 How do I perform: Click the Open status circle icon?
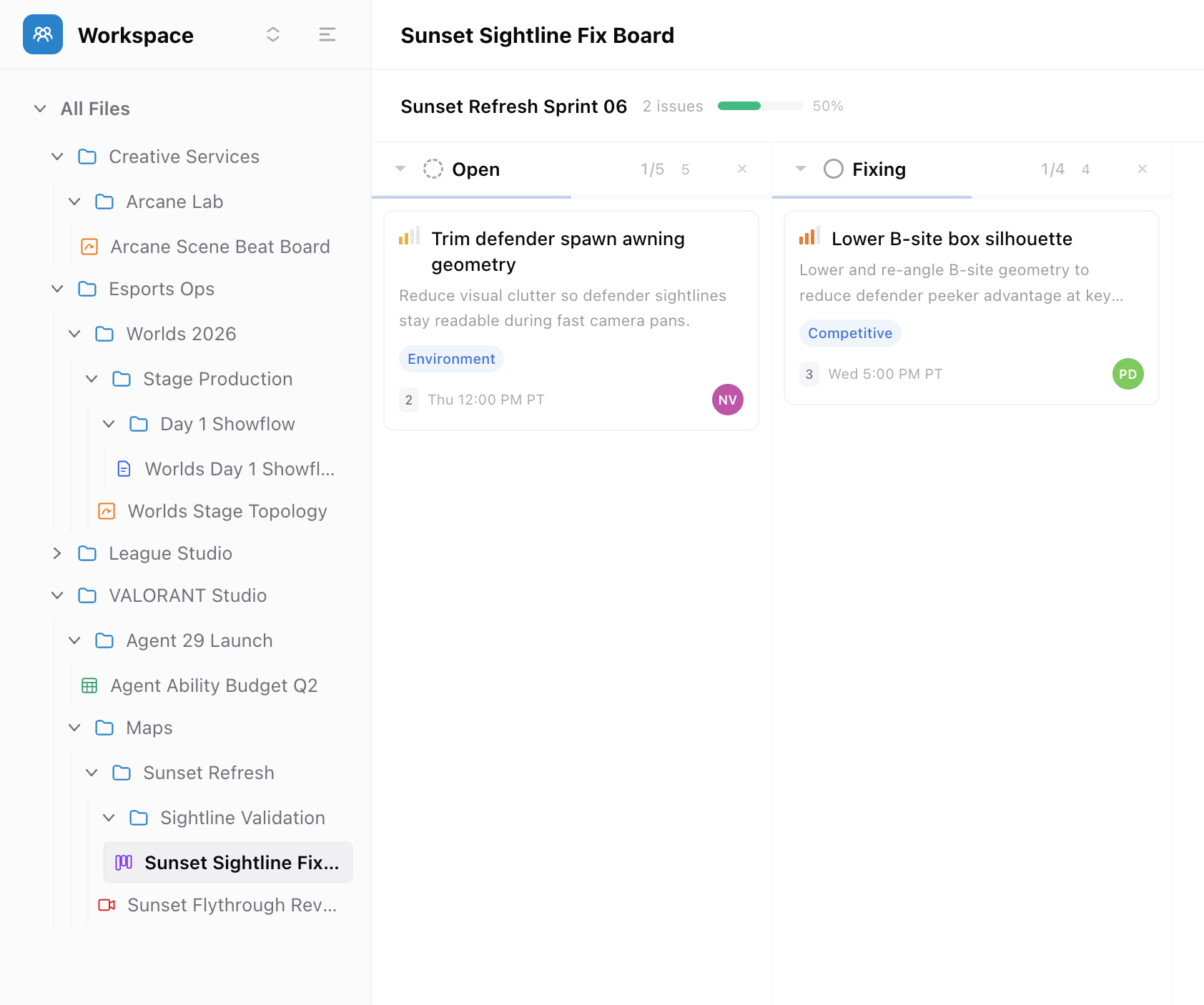click(433, 169)
